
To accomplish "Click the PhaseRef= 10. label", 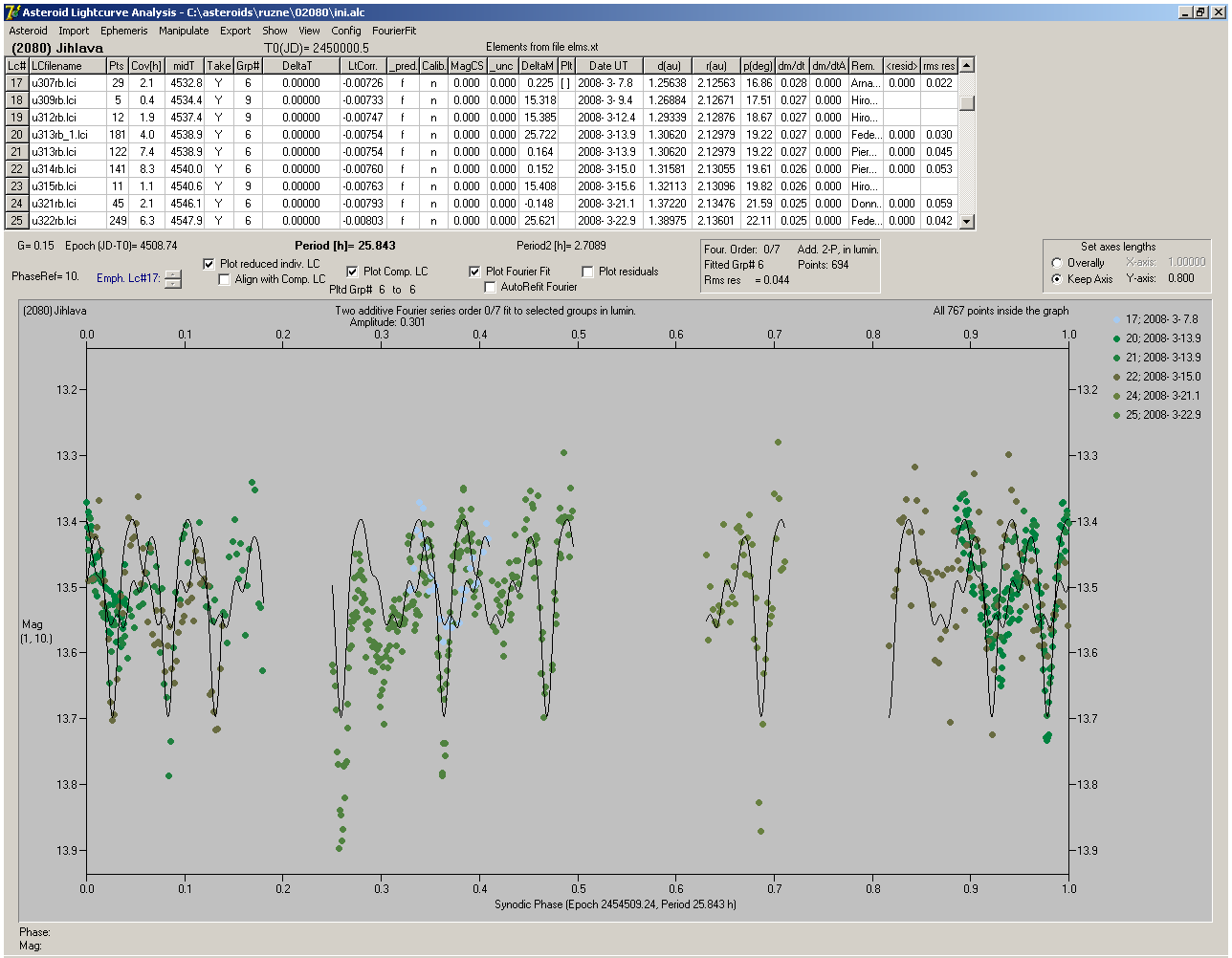I will [x=46, y=276].
